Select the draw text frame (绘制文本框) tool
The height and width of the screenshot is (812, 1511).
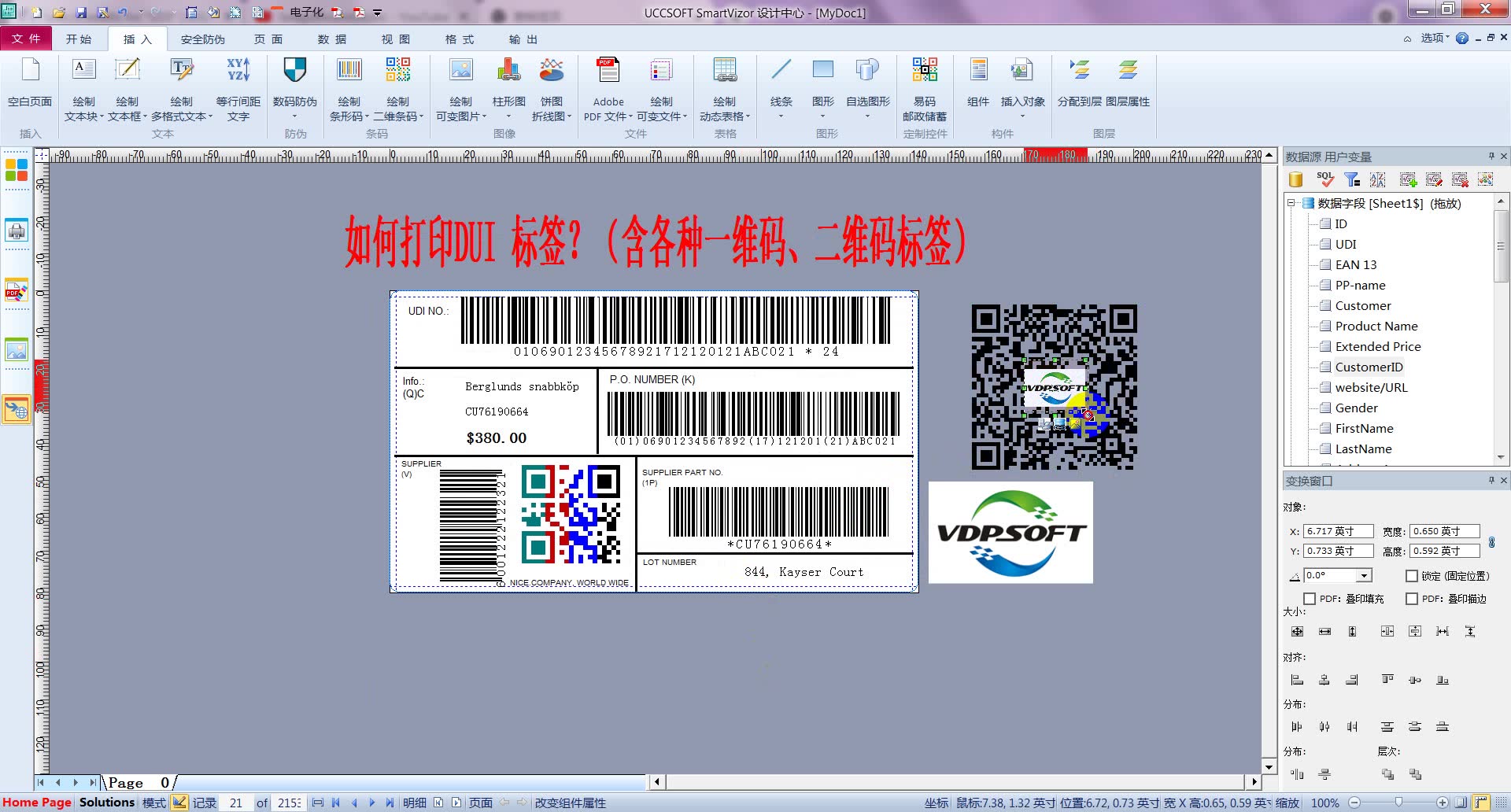tap(127, 88)
